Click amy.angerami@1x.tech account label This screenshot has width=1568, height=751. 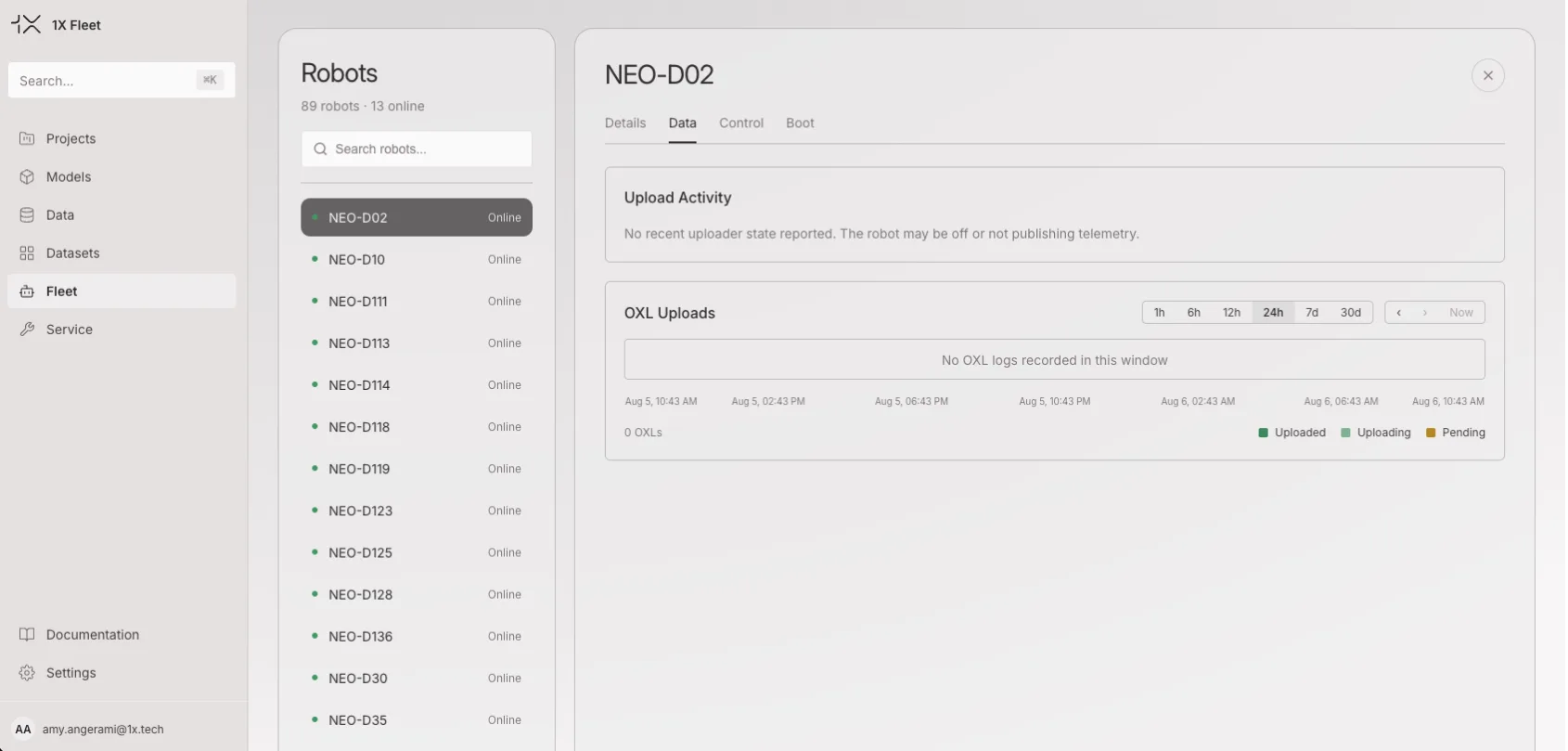[x=103, y=729]
